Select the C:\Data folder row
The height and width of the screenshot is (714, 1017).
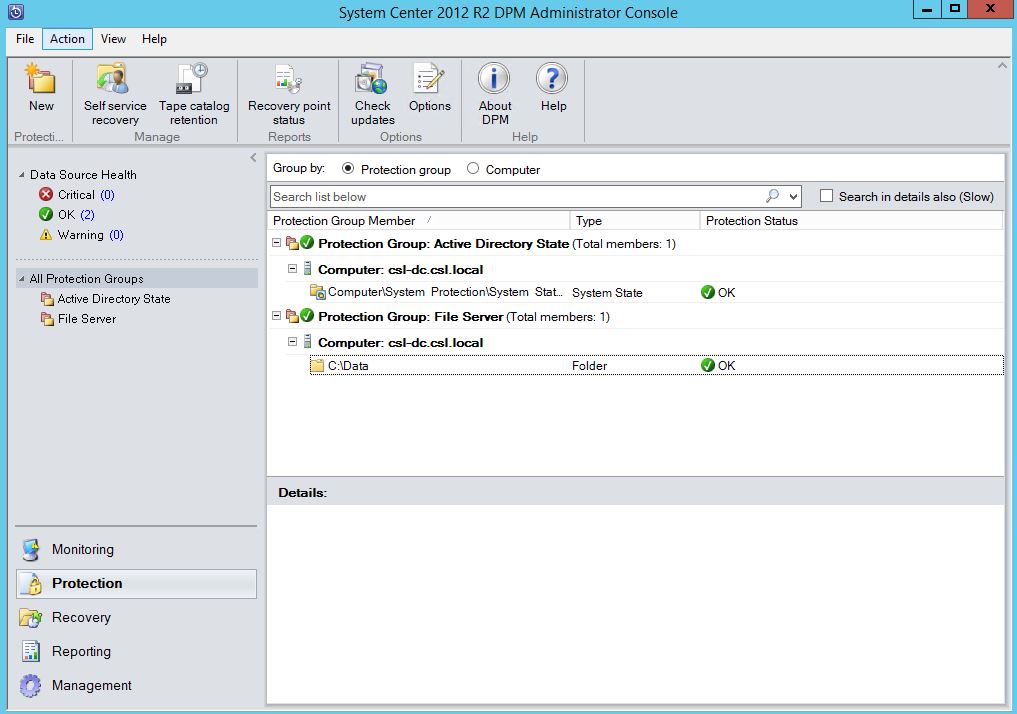click(x=656, y=366)
